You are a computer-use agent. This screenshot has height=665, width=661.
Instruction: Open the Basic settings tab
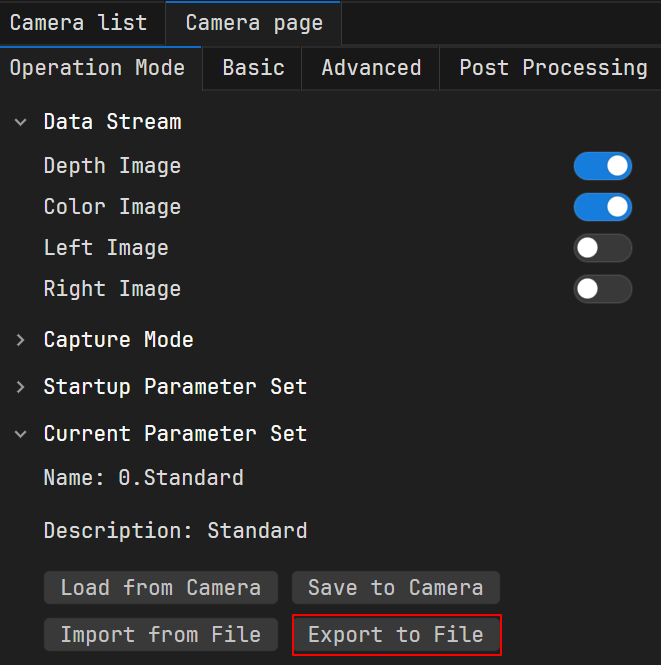[x=253, y=68]
